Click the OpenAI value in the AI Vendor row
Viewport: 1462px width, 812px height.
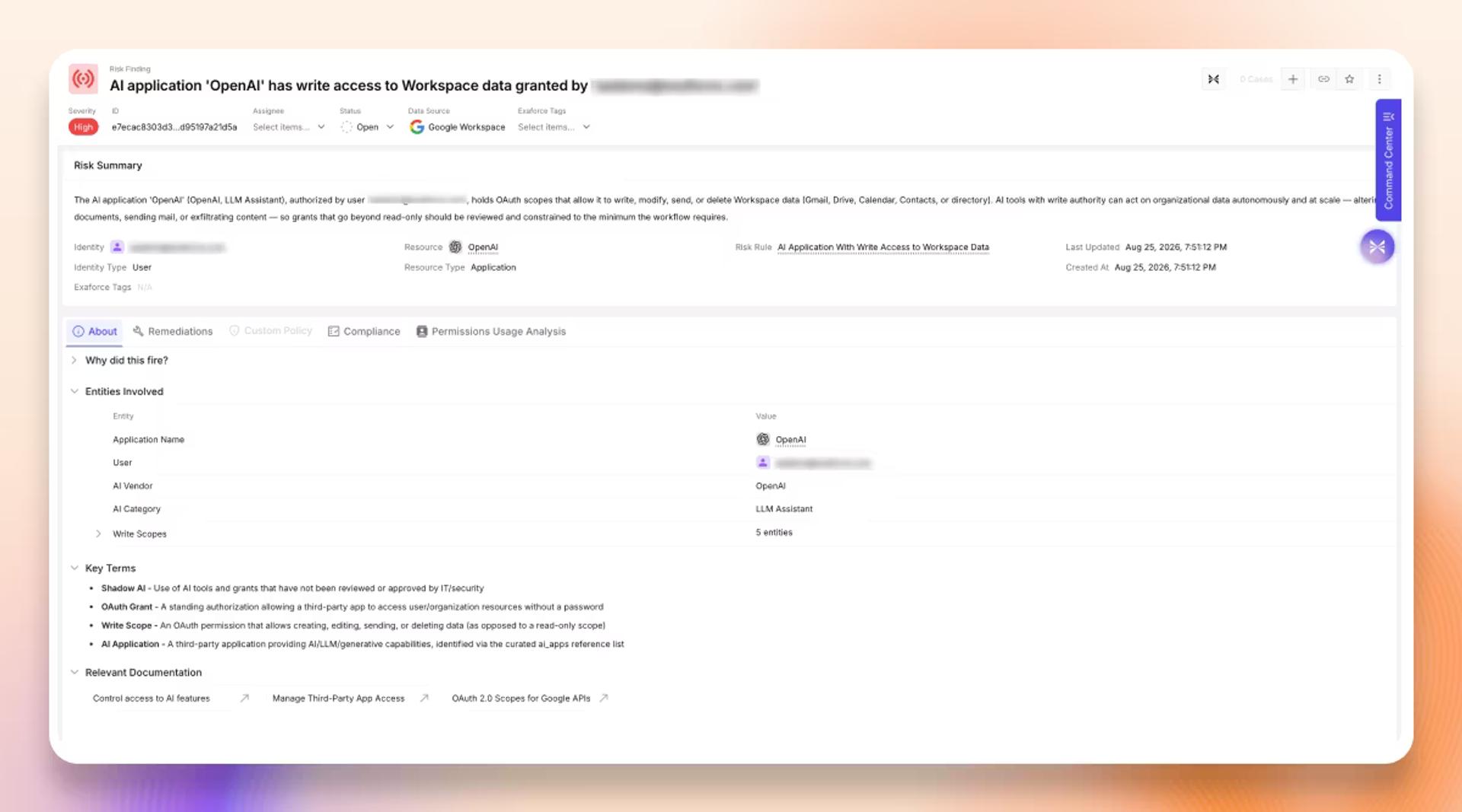pyautogui.click(x=771, y=486)
